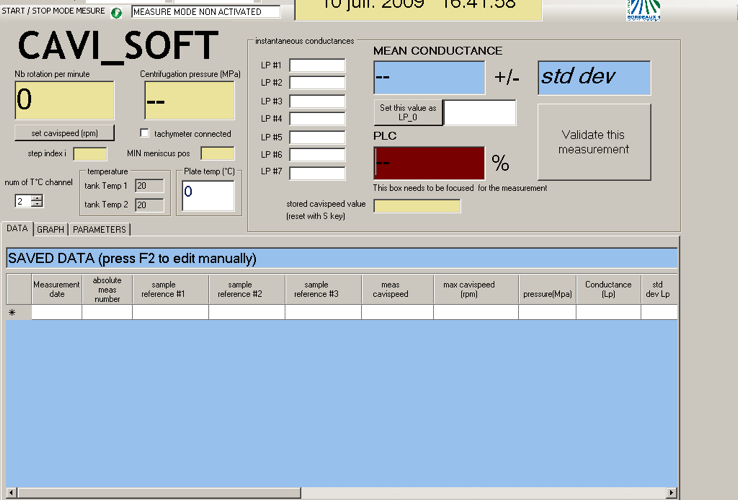The width and height of the screenshot is (739, 500).
Task: Decrease the num of T°C channel value
Action: (37, 205)
